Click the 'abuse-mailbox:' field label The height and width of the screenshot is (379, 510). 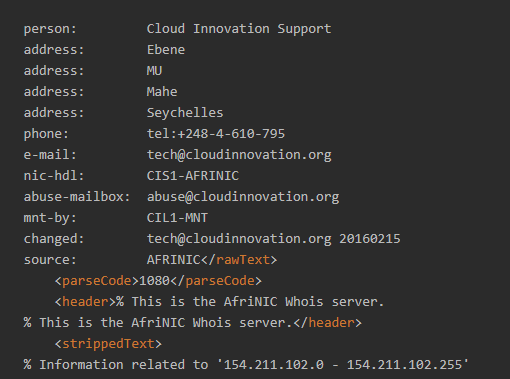point(77,197)
